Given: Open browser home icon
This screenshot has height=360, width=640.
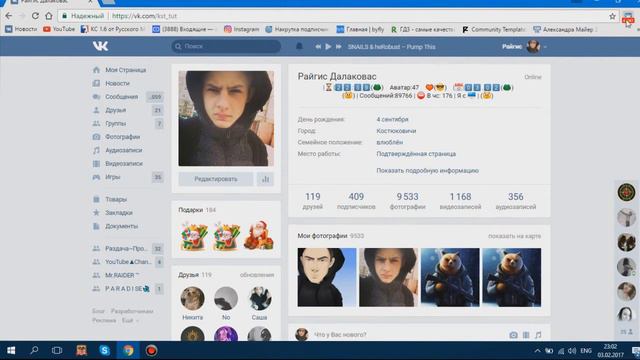Looking at the screenshot, I should 49,16.
